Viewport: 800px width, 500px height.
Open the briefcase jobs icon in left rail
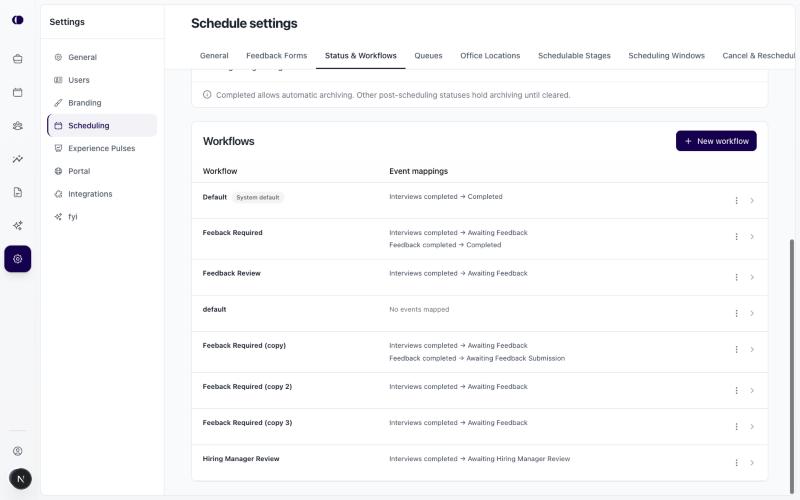pos(18,59)
